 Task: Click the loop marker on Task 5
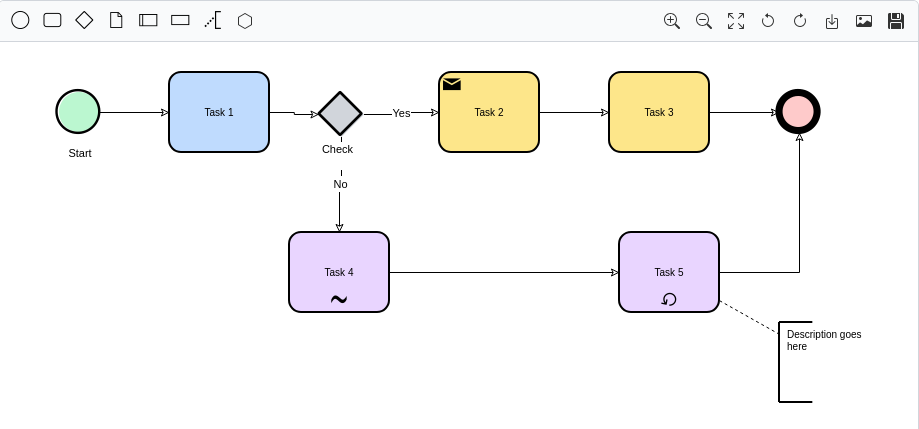[x=669, y=299]
